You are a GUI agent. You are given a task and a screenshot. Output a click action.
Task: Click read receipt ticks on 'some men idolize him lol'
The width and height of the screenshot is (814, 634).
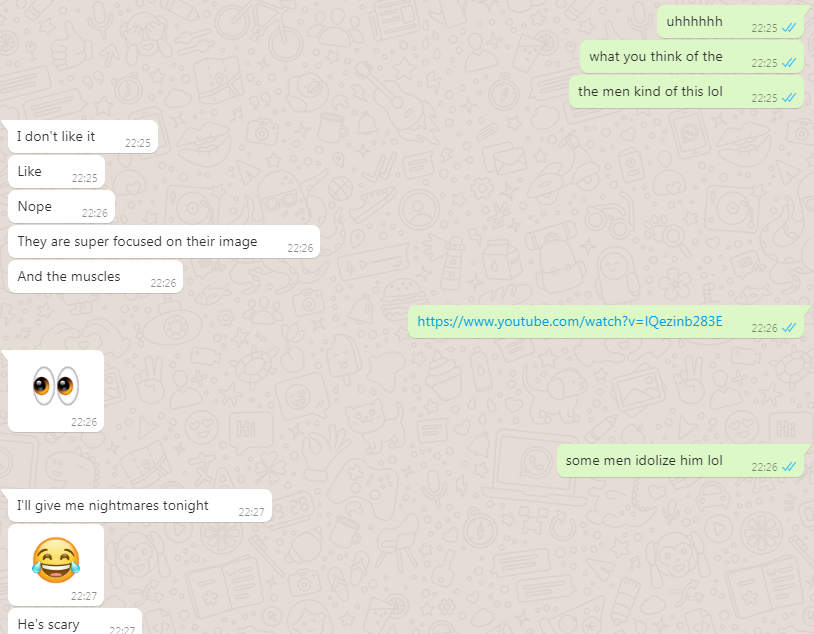click(789, 467)
